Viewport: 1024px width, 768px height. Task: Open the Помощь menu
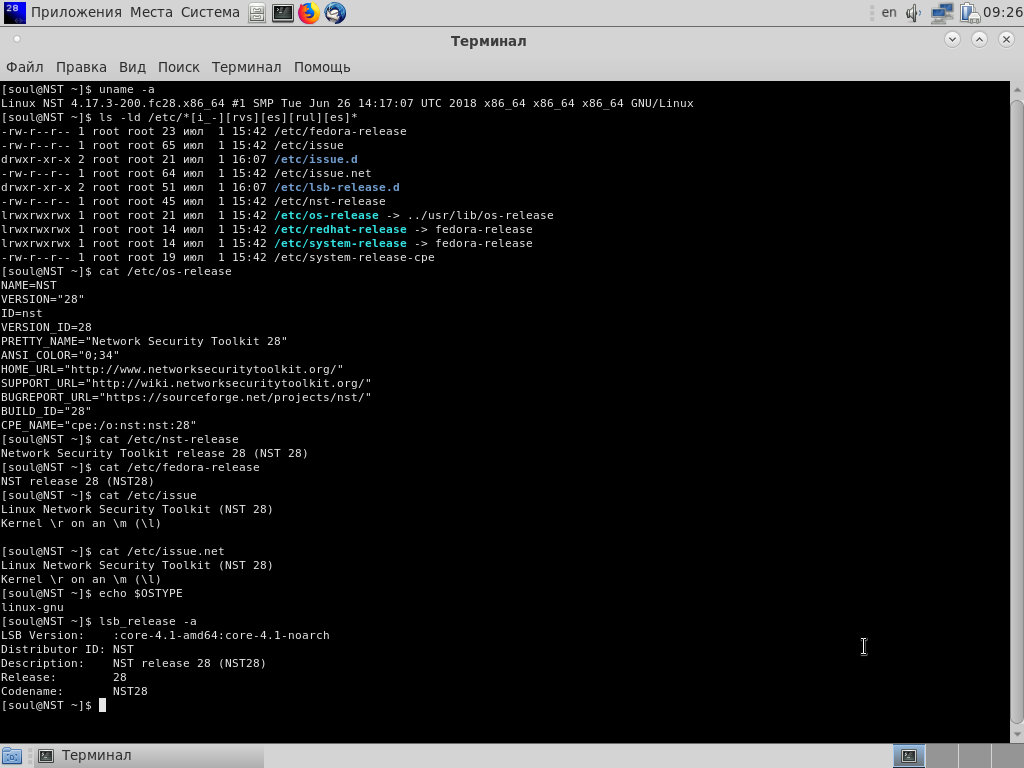322,67
